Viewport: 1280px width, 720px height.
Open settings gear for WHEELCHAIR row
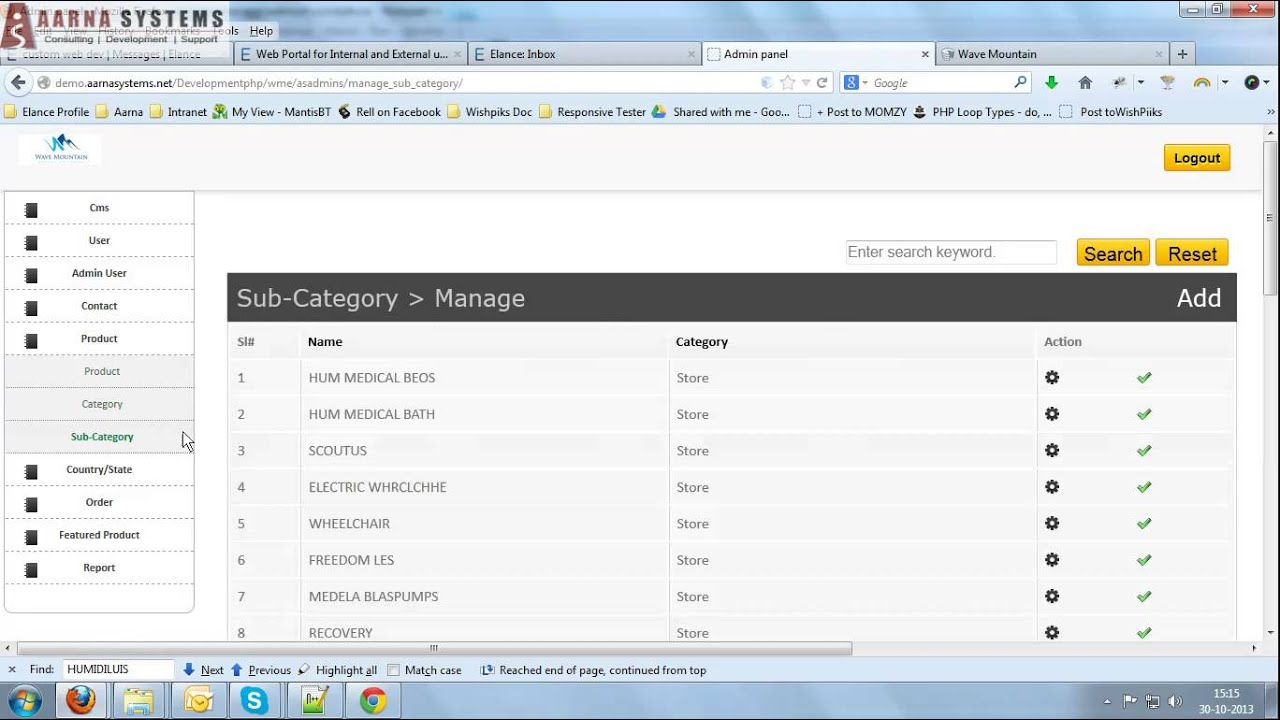(x=1052, y=523)
